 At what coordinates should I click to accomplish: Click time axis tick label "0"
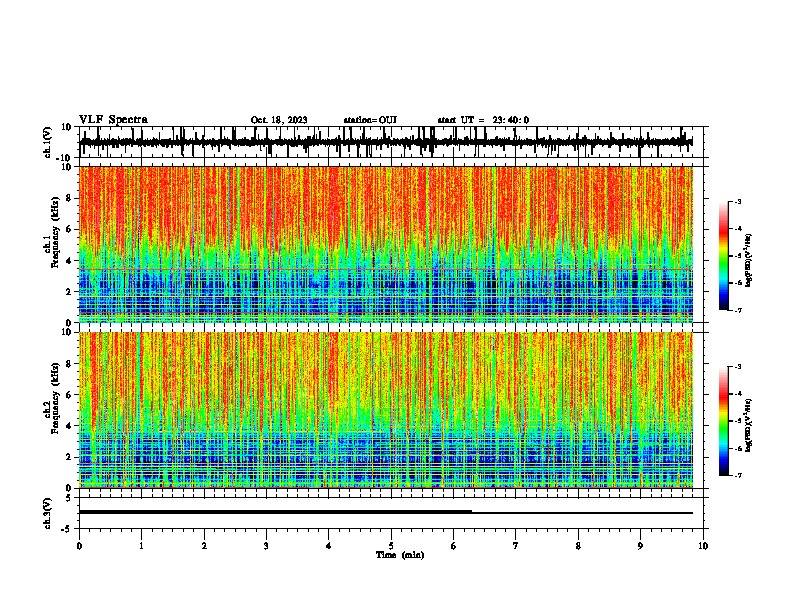coord(79,546)
